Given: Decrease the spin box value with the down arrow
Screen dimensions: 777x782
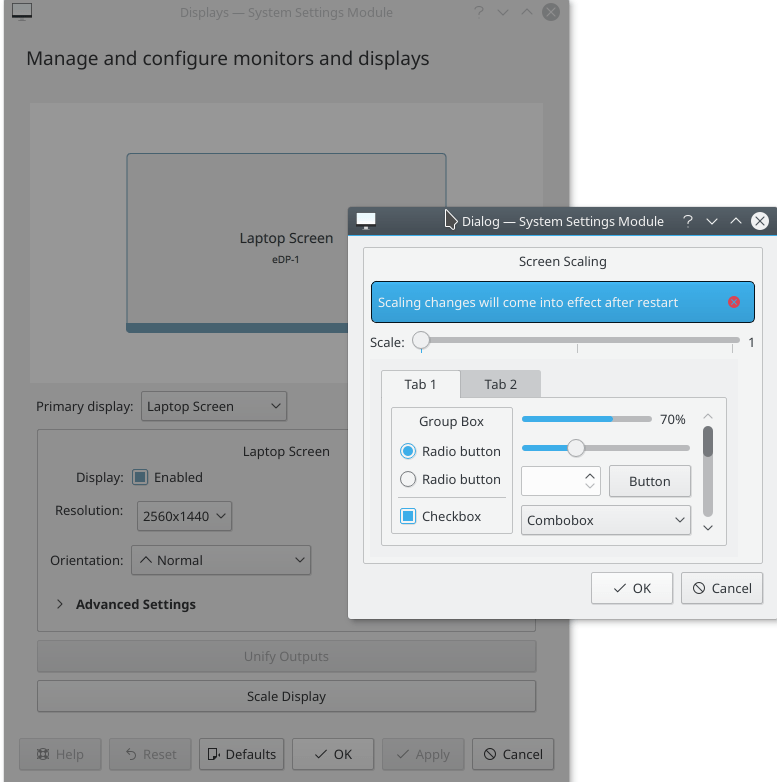Looking at the screenshot, I should pos(589,485).
